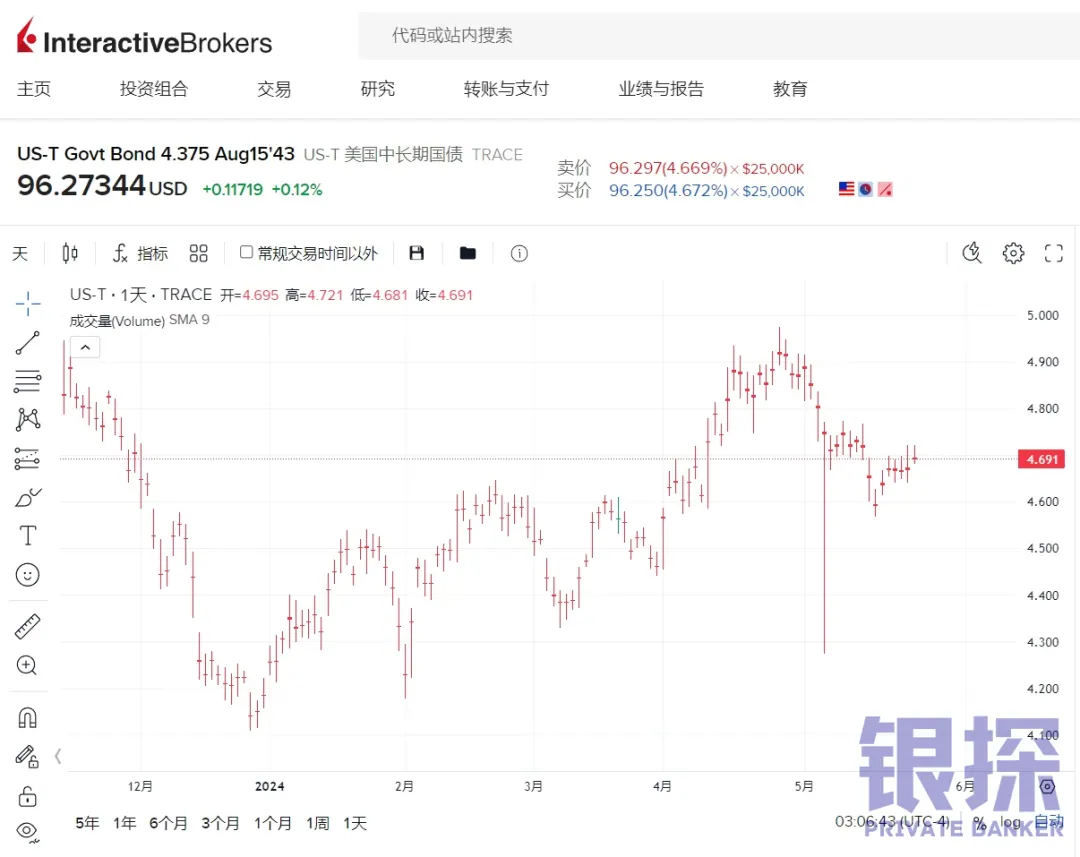Screen dimensions: 1080x857
Task: Open the 天 interval dropdown
Action: pos(21,254)
